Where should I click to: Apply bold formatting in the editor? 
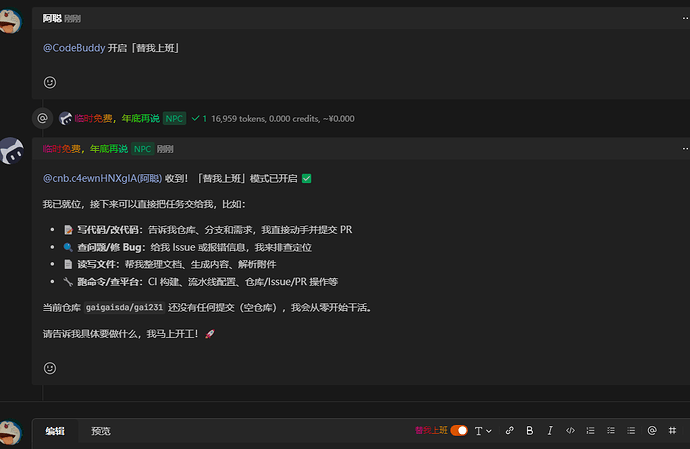pyautogui.click(x=530, y=431)
